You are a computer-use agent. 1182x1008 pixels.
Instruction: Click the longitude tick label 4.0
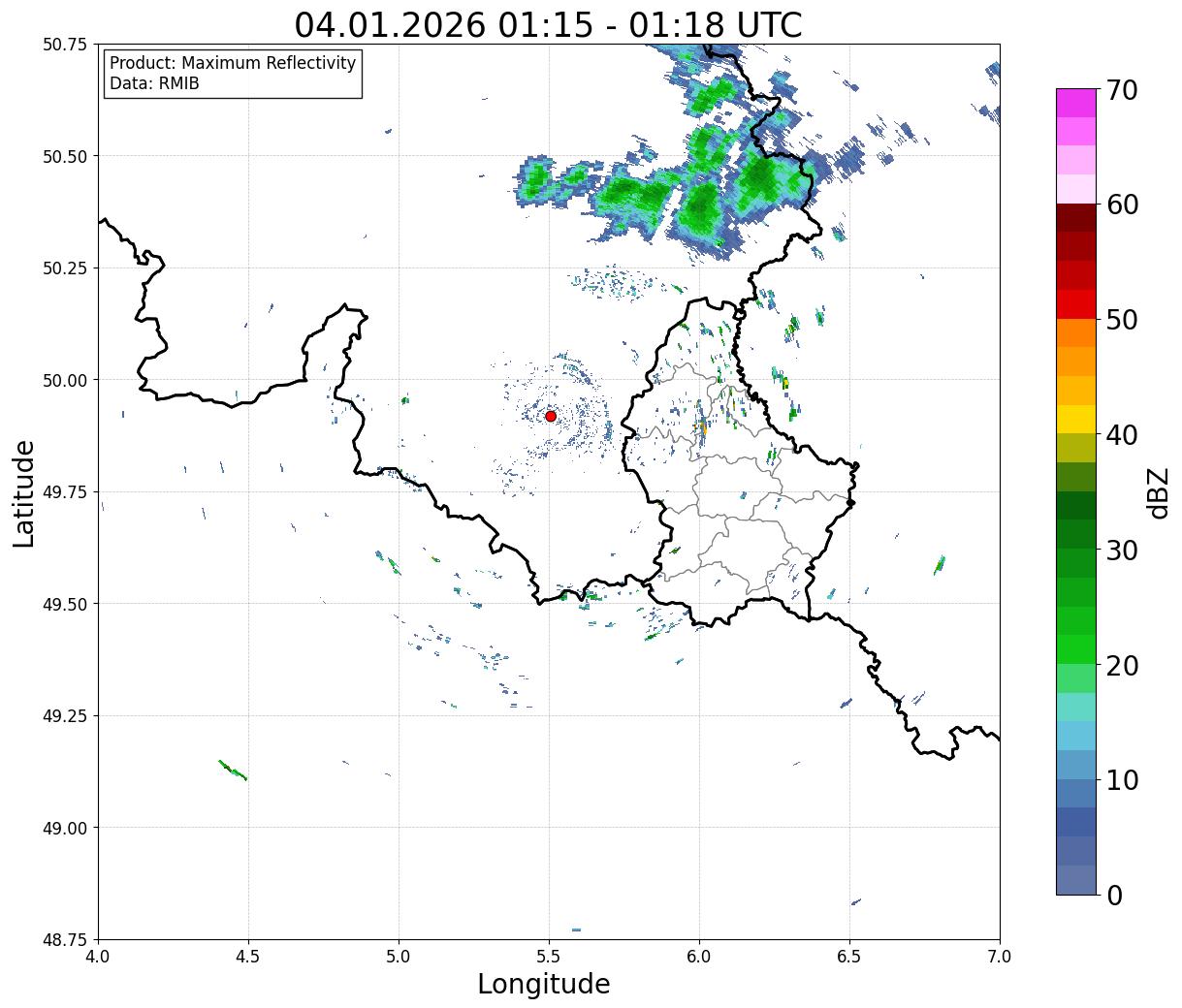click(x=98, y=957)
